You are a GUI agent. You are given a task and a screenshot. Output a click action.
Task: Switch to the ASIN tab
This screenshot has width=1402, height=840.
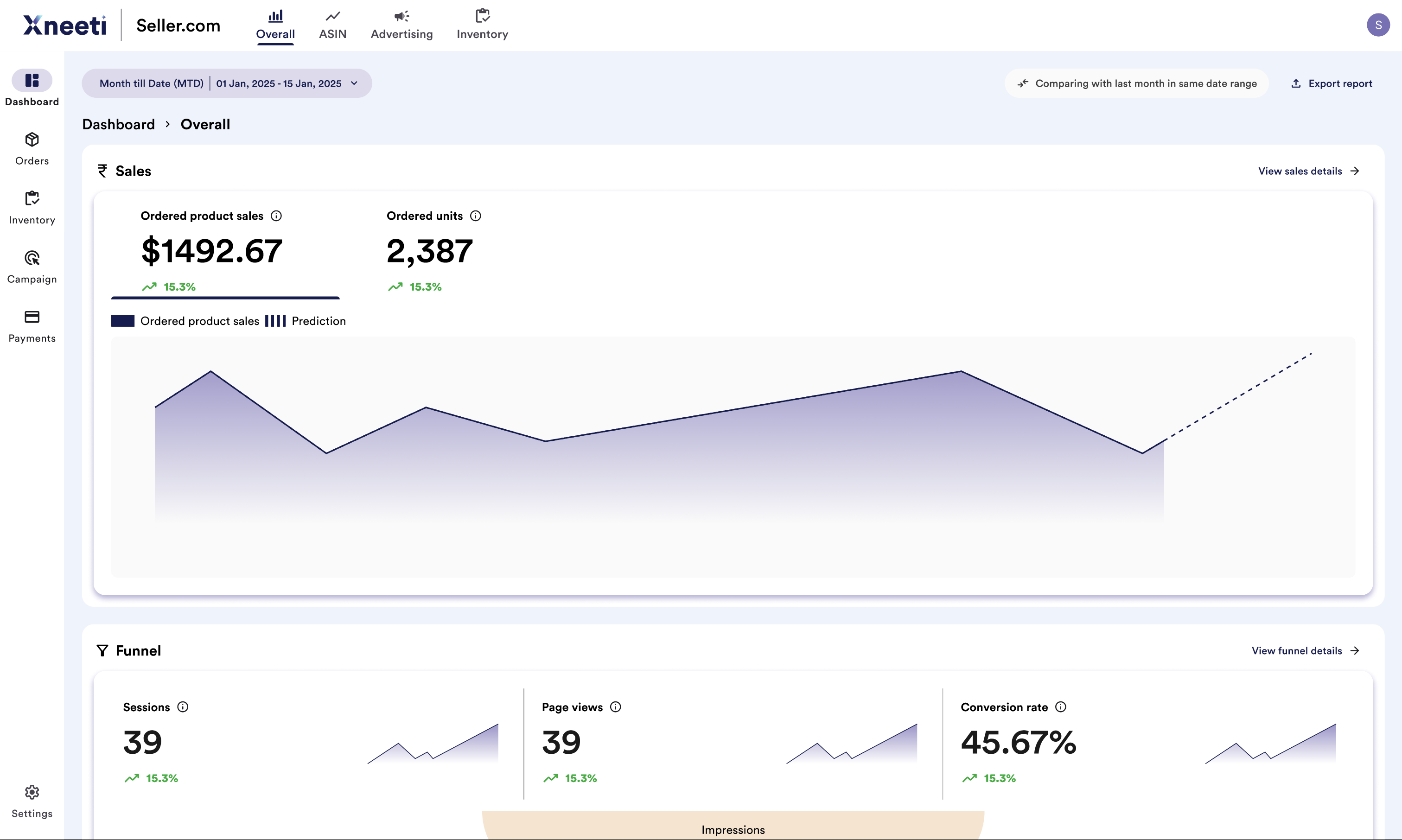pyautogui.click(x=332, y=25)
